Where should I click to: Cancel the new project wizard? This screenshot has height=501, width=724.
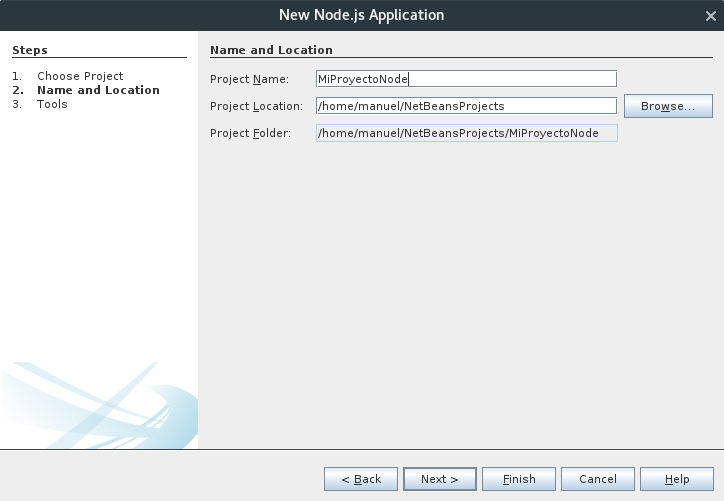(x=597, y=479)
